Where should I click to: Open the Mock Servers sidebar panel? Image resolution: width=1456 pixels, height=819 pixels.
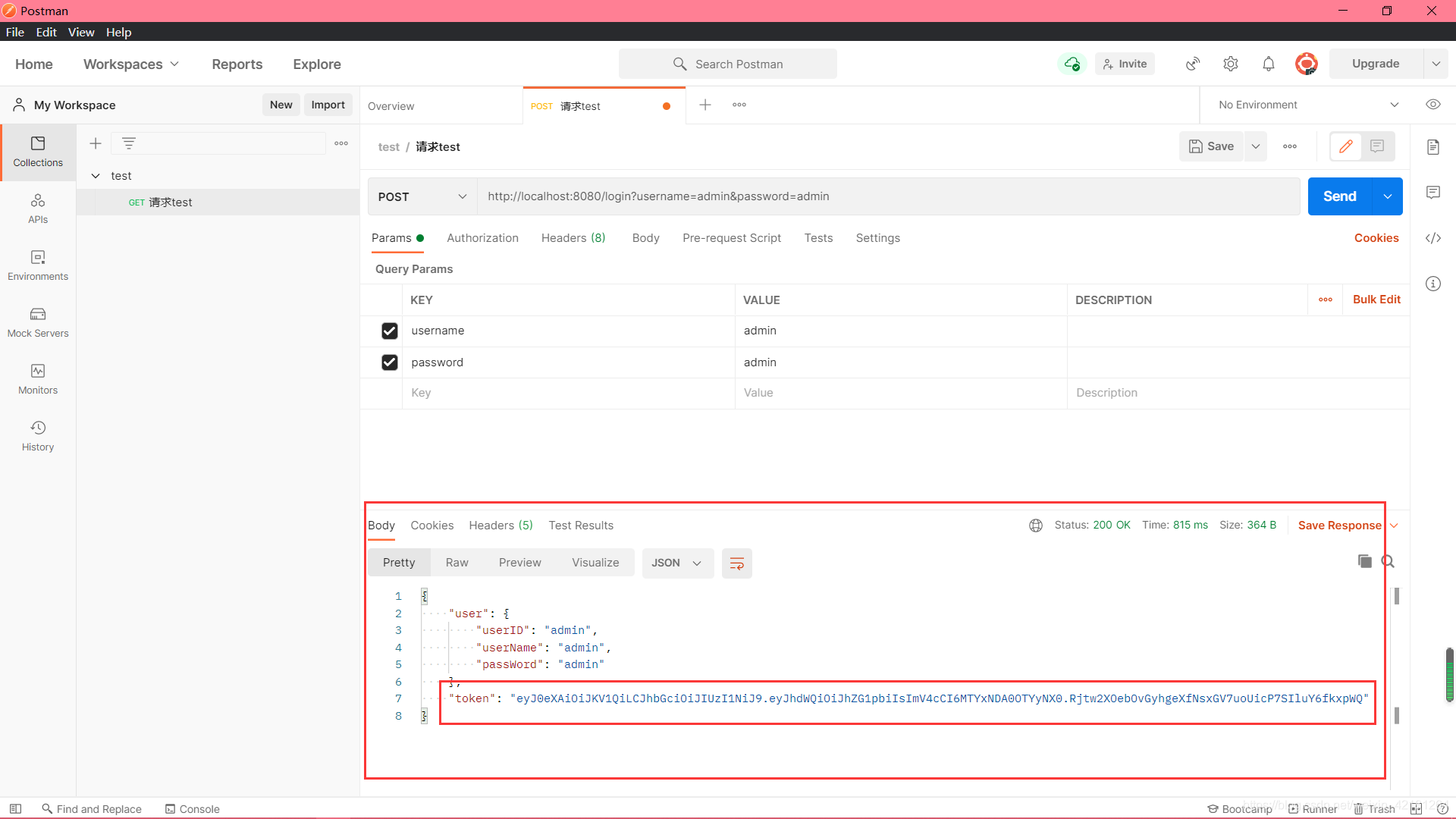[38, 322]
